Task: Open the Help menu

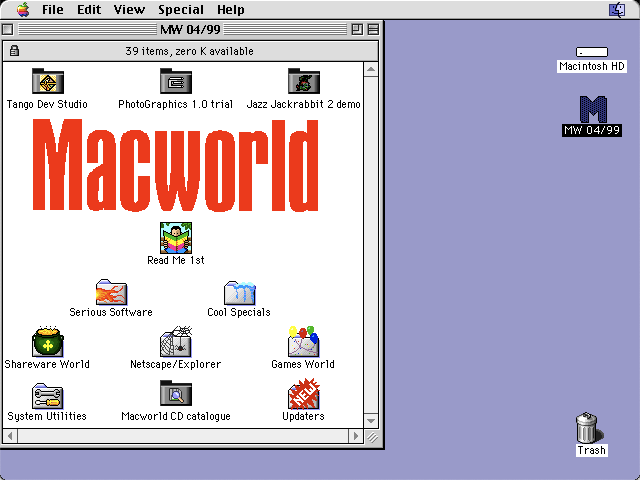Action: click(x=231, y=9)
